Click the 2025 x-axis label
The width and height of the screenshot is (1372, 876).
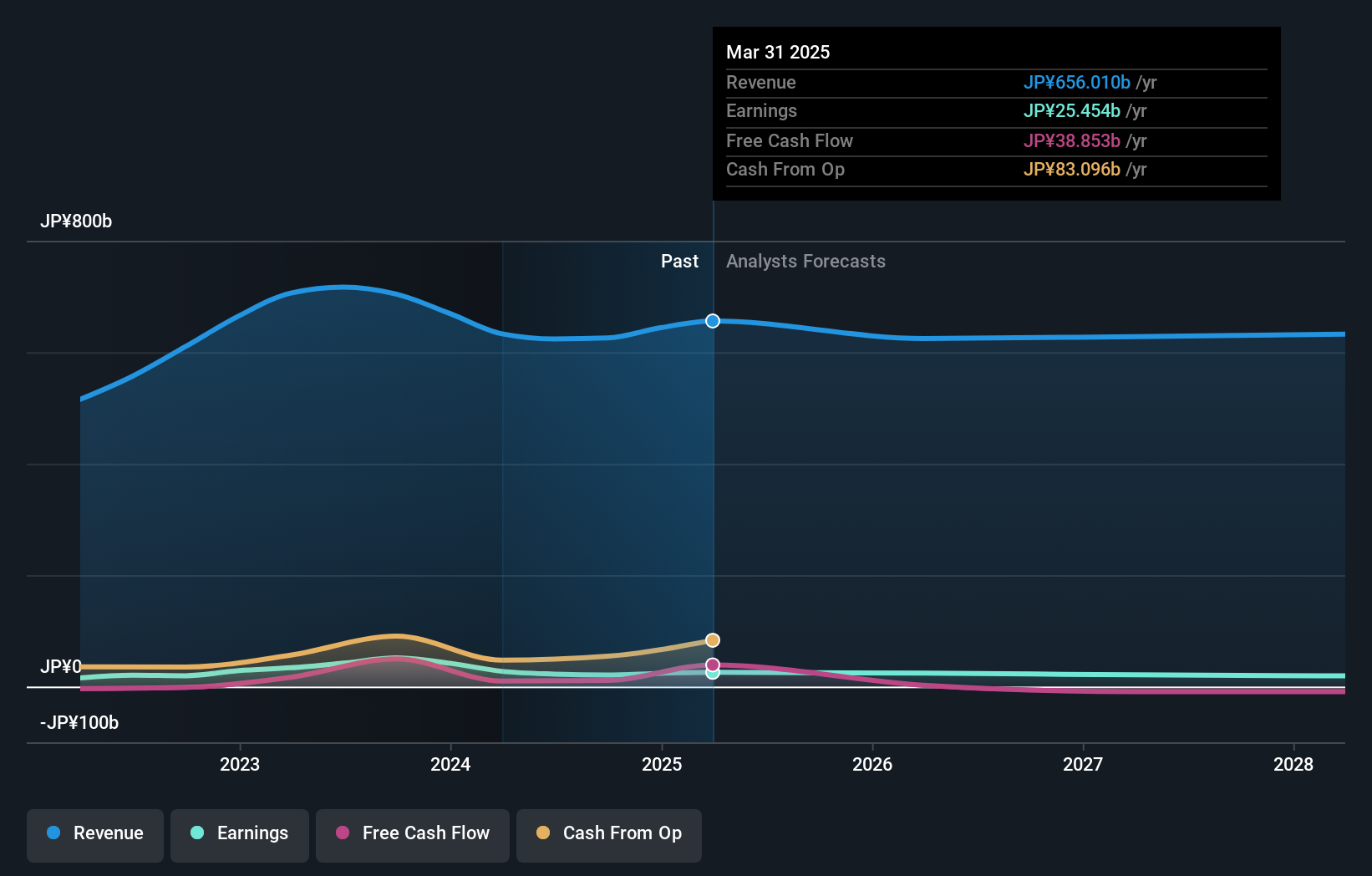pyautogui.click(x=662, y=764)
